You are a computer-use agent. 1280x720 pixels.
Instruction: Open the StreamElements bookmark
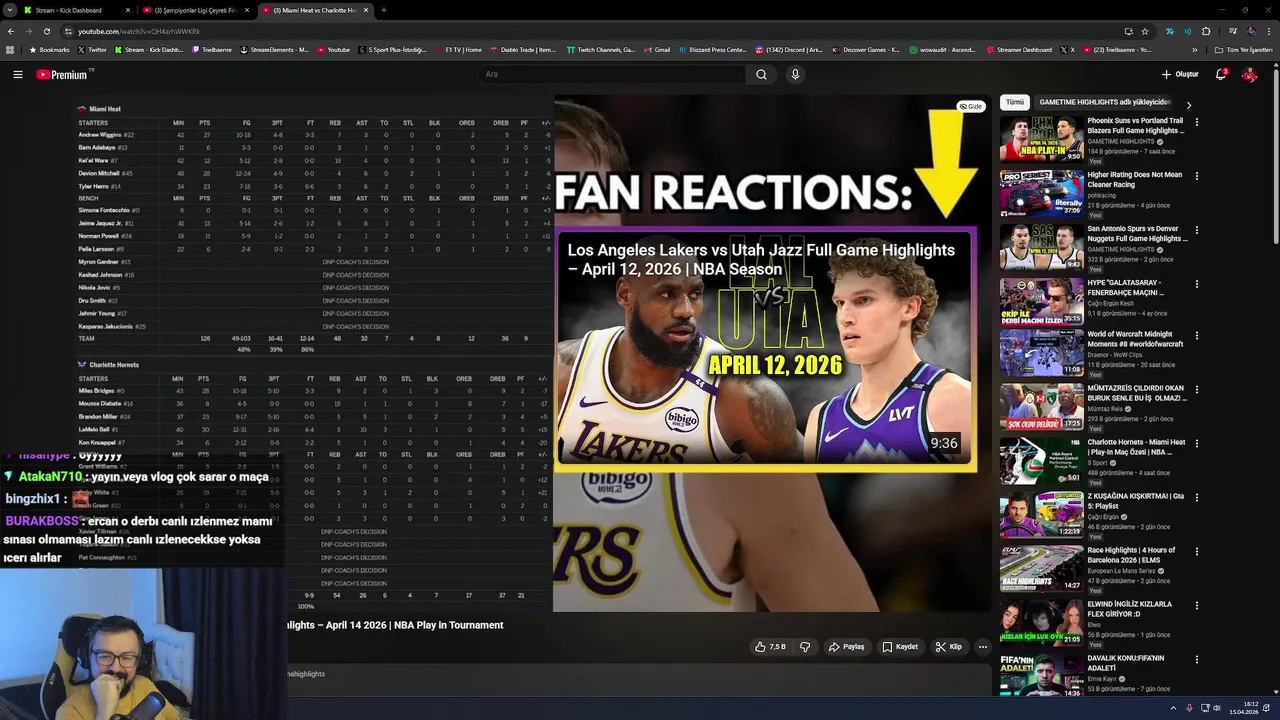(274, 50)
